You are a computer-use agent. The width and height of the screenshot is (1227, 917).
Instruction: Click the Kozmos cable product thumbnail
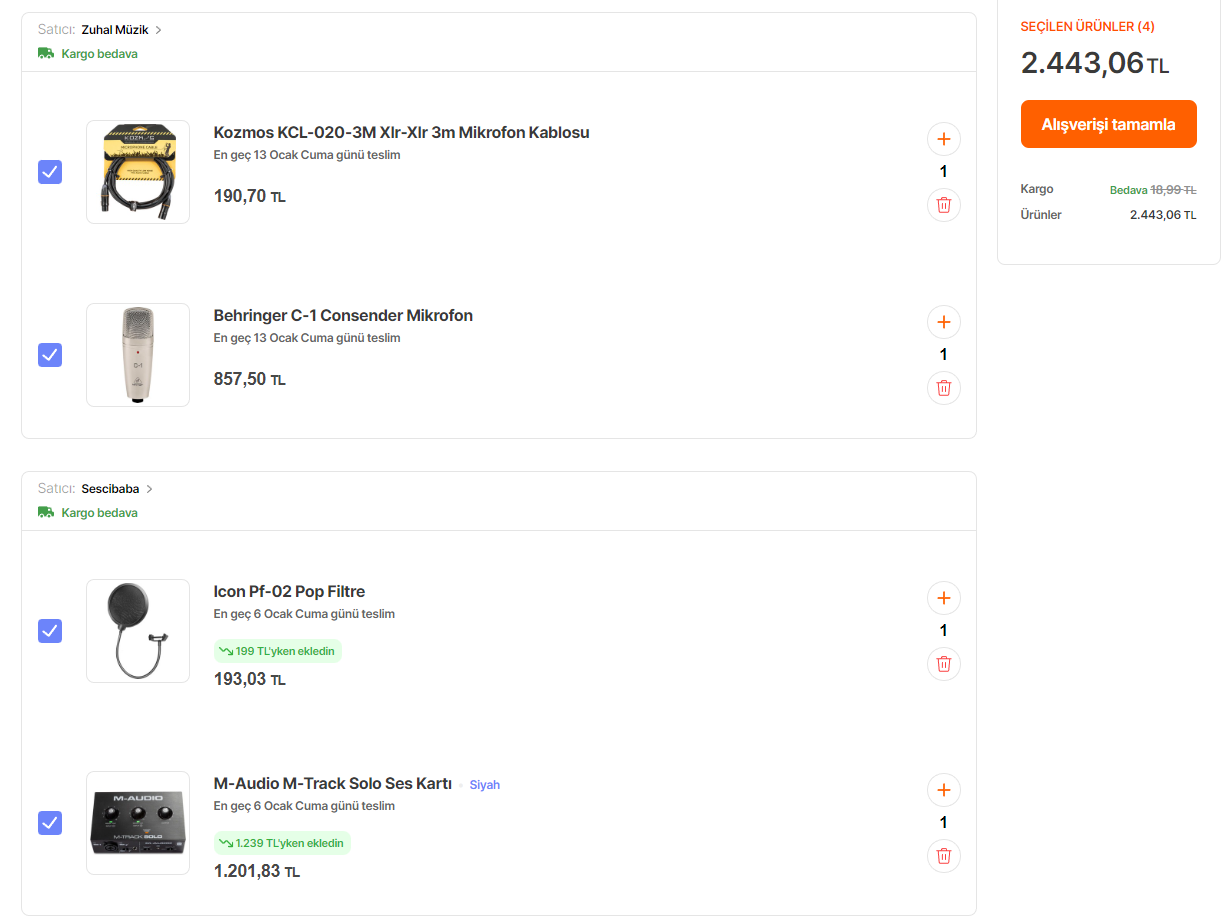pos(138,172)
